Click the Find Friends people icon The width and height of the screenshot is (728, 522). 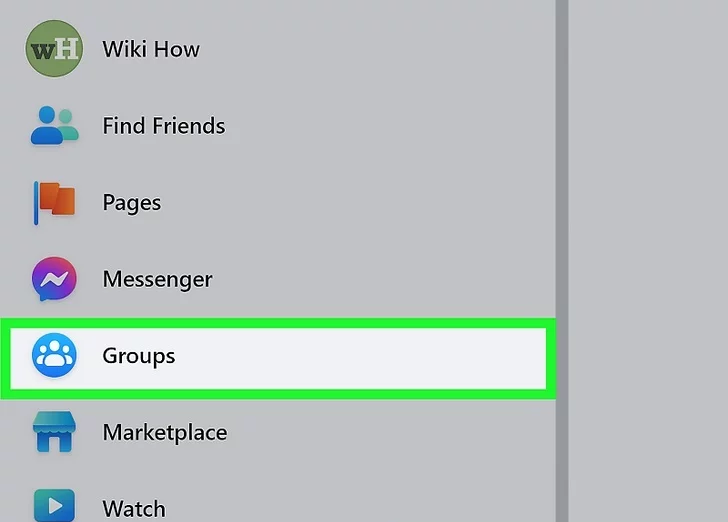54,126
